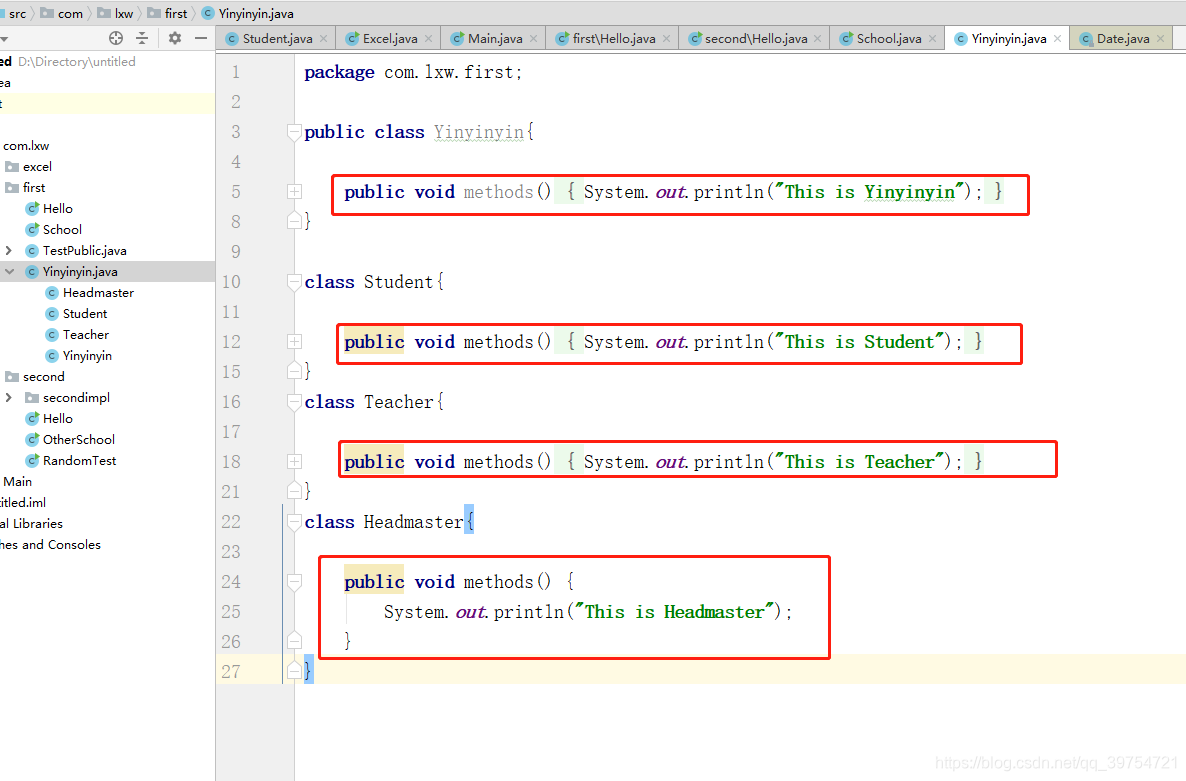Select the settings gear in the Project panel
This screenshot has height=781, width=1186.
coord(174,36)
